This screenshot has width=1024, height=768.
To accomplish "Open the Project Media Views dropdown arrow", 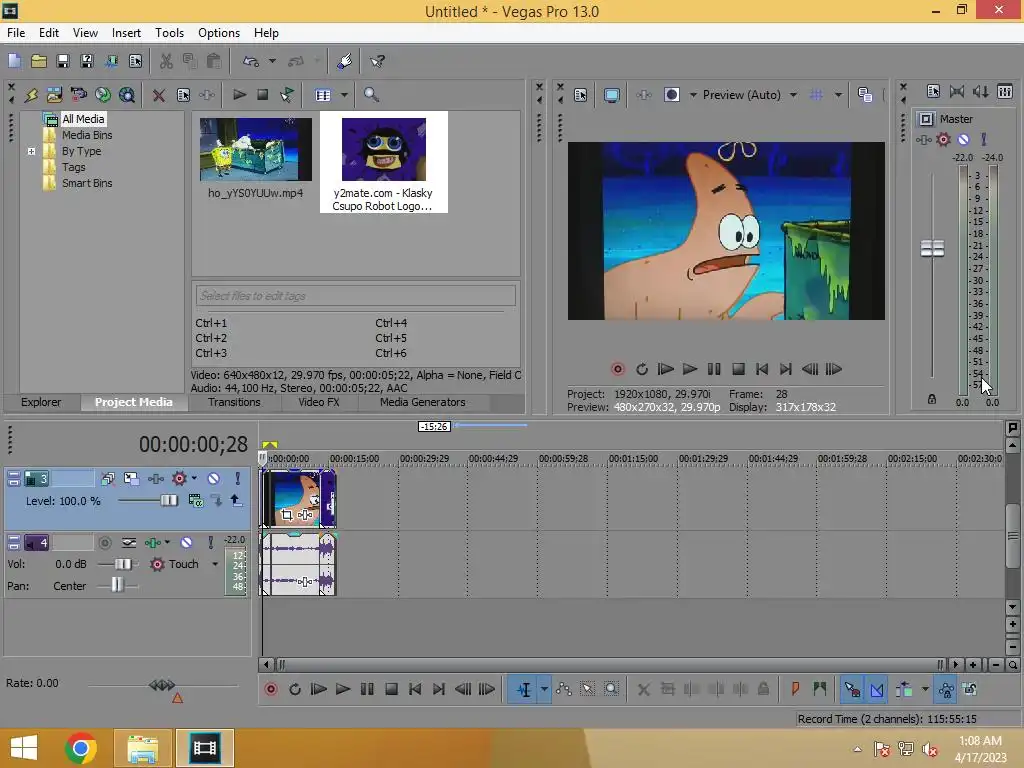I will coord(344,95).
